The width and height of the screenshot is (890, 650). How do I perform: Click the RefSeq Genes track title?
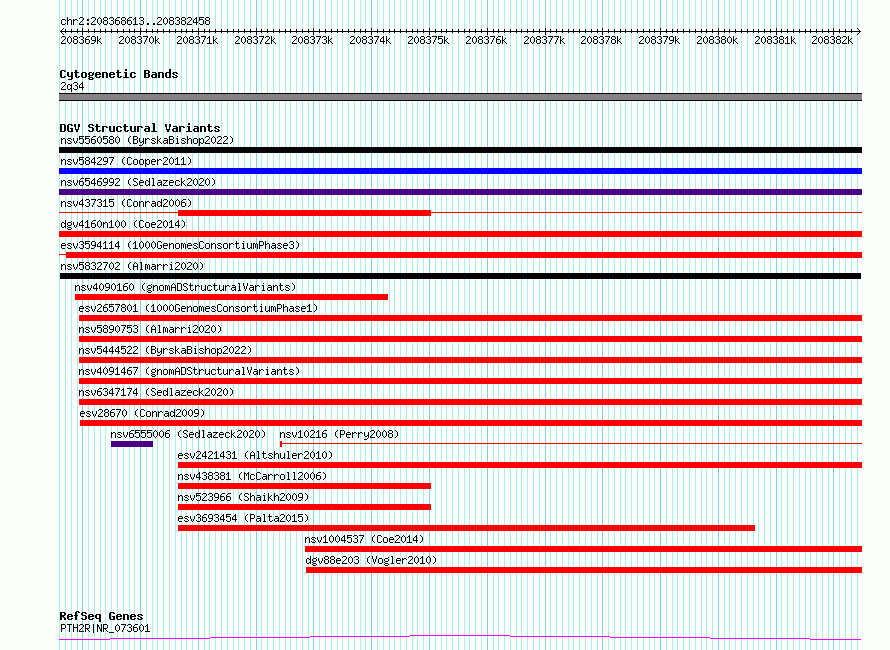pyautogui.click(x=101, y=617)
